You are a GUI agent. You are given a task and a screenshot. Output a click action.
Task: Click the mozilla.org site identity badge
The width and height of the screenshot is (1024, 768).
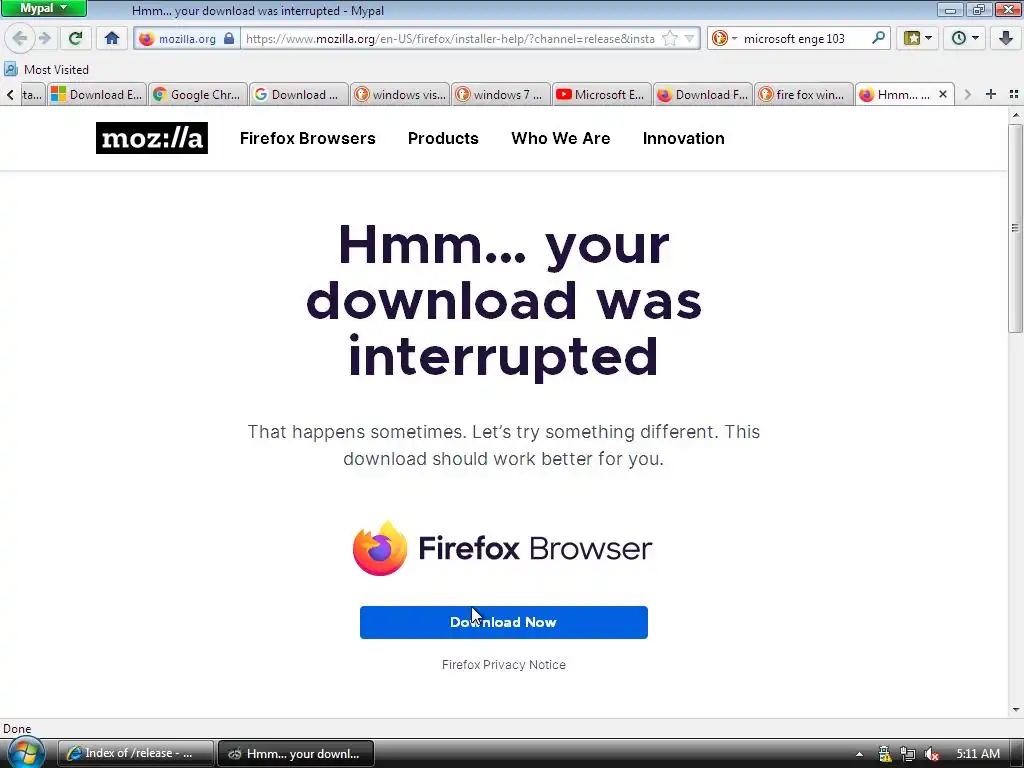187,39
